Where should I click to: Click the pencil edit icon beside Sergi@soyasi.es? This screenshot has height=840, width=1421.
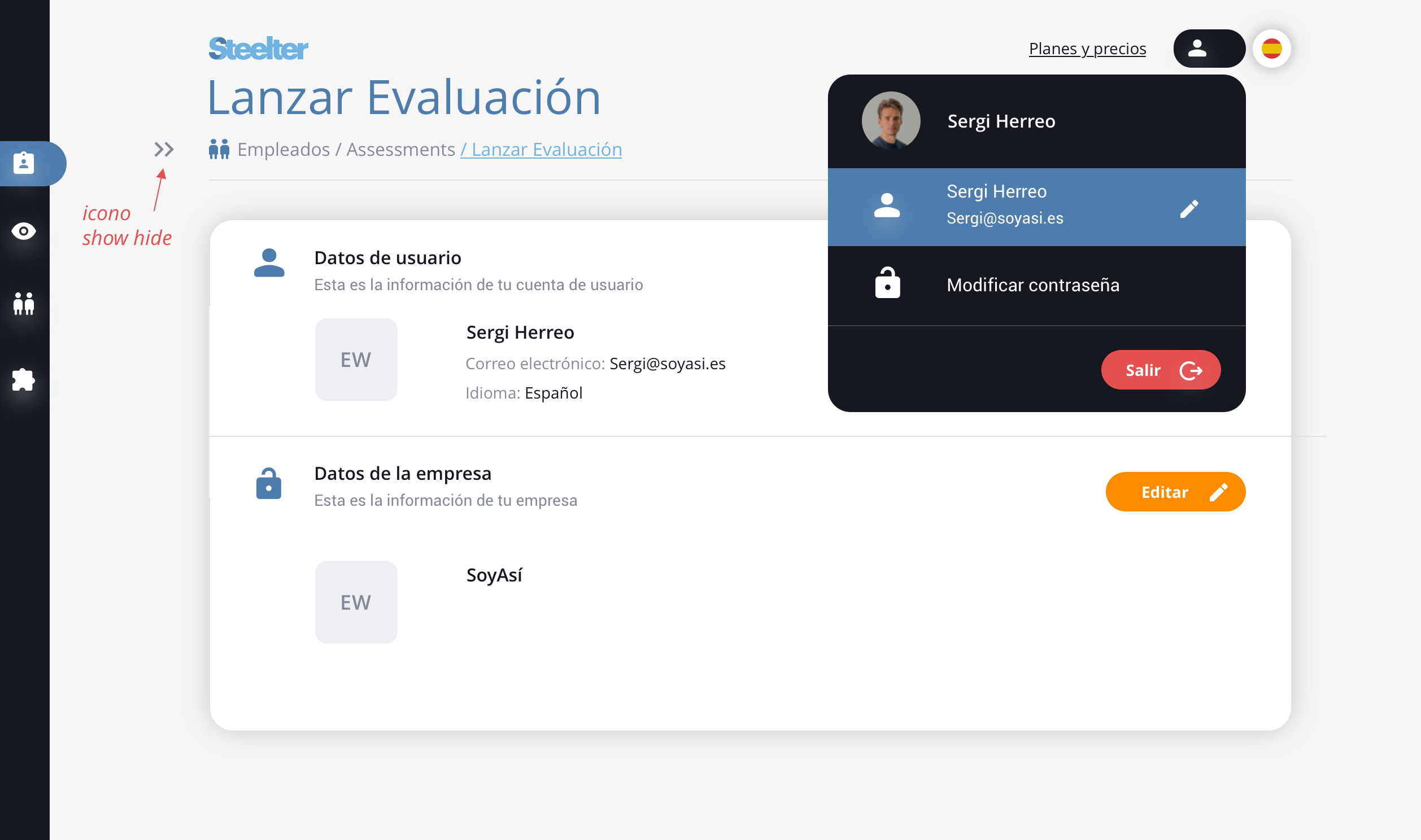coord(1188,209)
